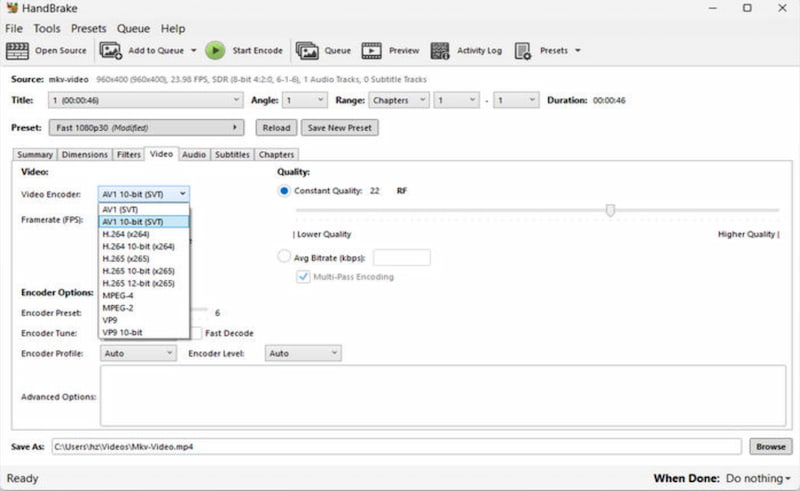This screenshot has height=491, width=800.
Task: Click the Encoder Preset slider
Action: (x=199, y=309)
